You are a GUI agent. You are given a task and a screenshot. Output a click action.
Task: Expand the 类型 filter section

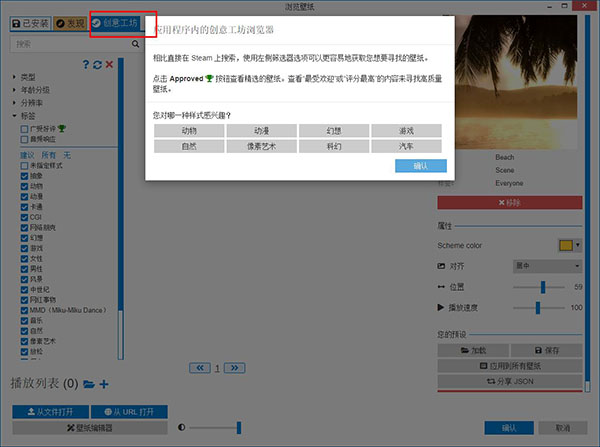[14, 77]
